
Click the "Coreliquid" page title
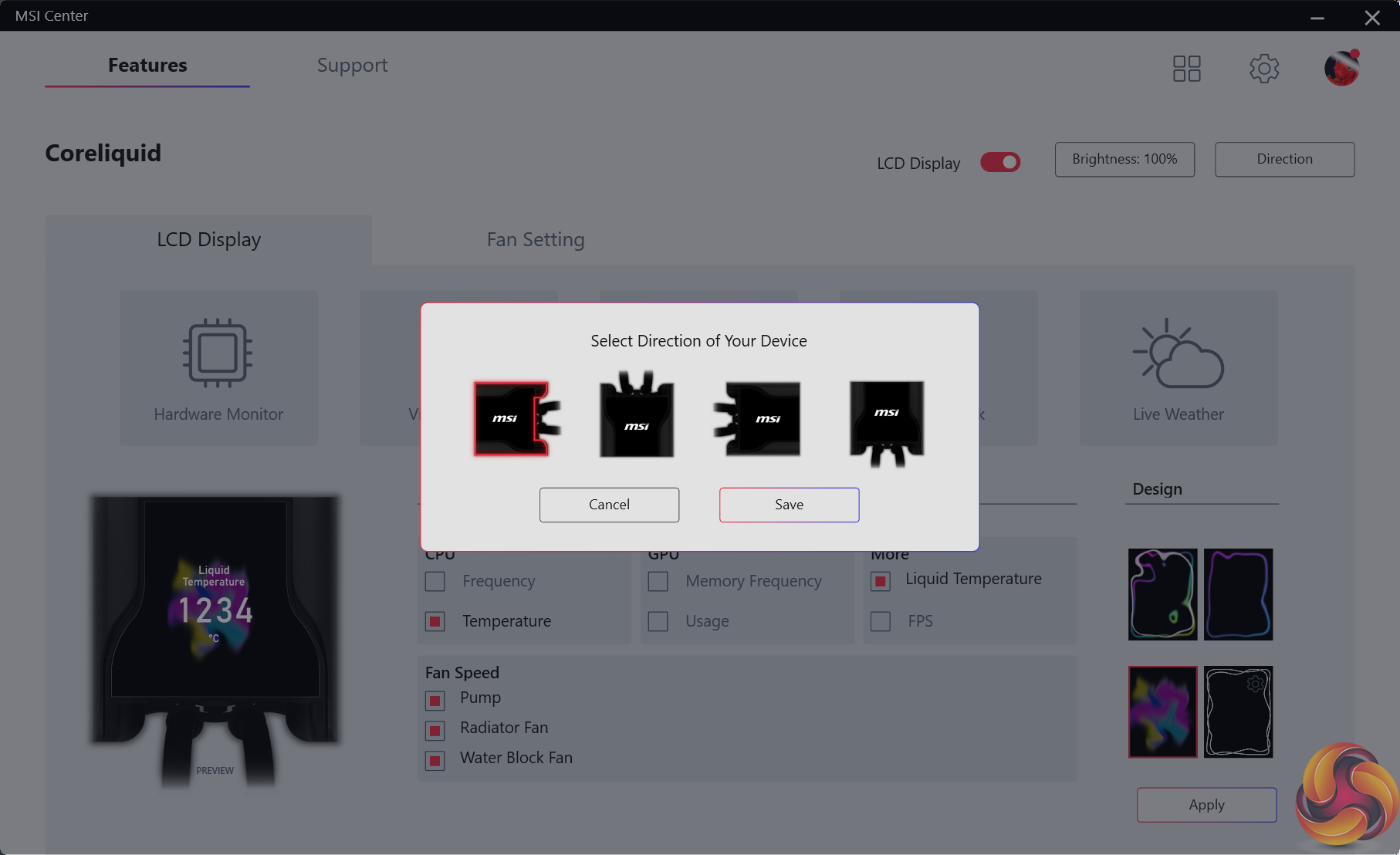pyautogui.click(x=103, y=153)
